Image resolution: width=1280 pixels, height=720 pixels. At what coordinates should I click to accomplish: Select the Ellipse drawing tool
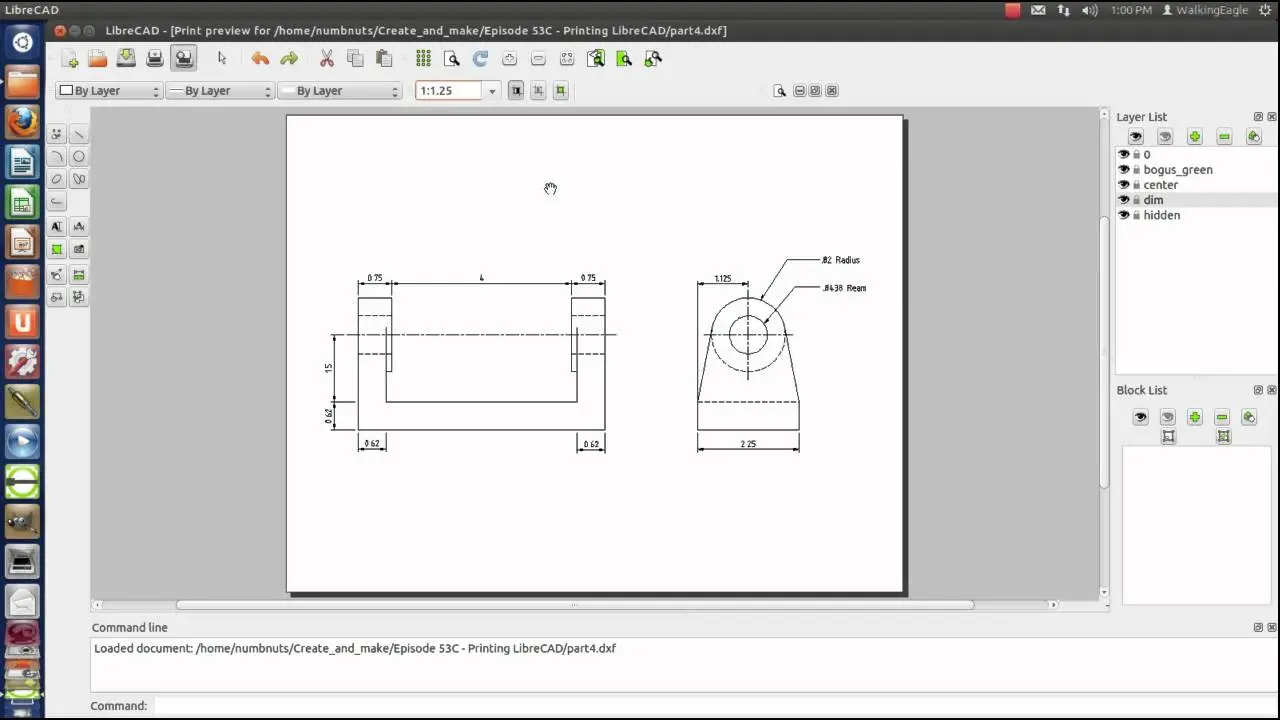point(57,178)
